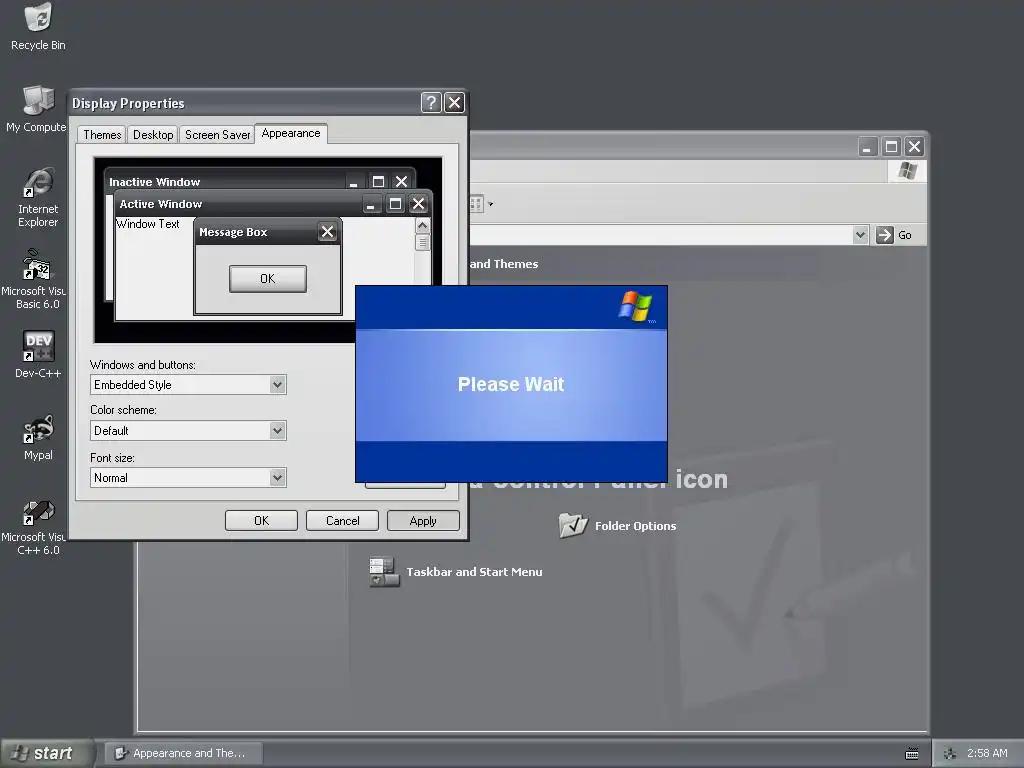This screenshot has height=768, width=1024.
Task: Close the Display Properties dialog
Action: (454, 103)
